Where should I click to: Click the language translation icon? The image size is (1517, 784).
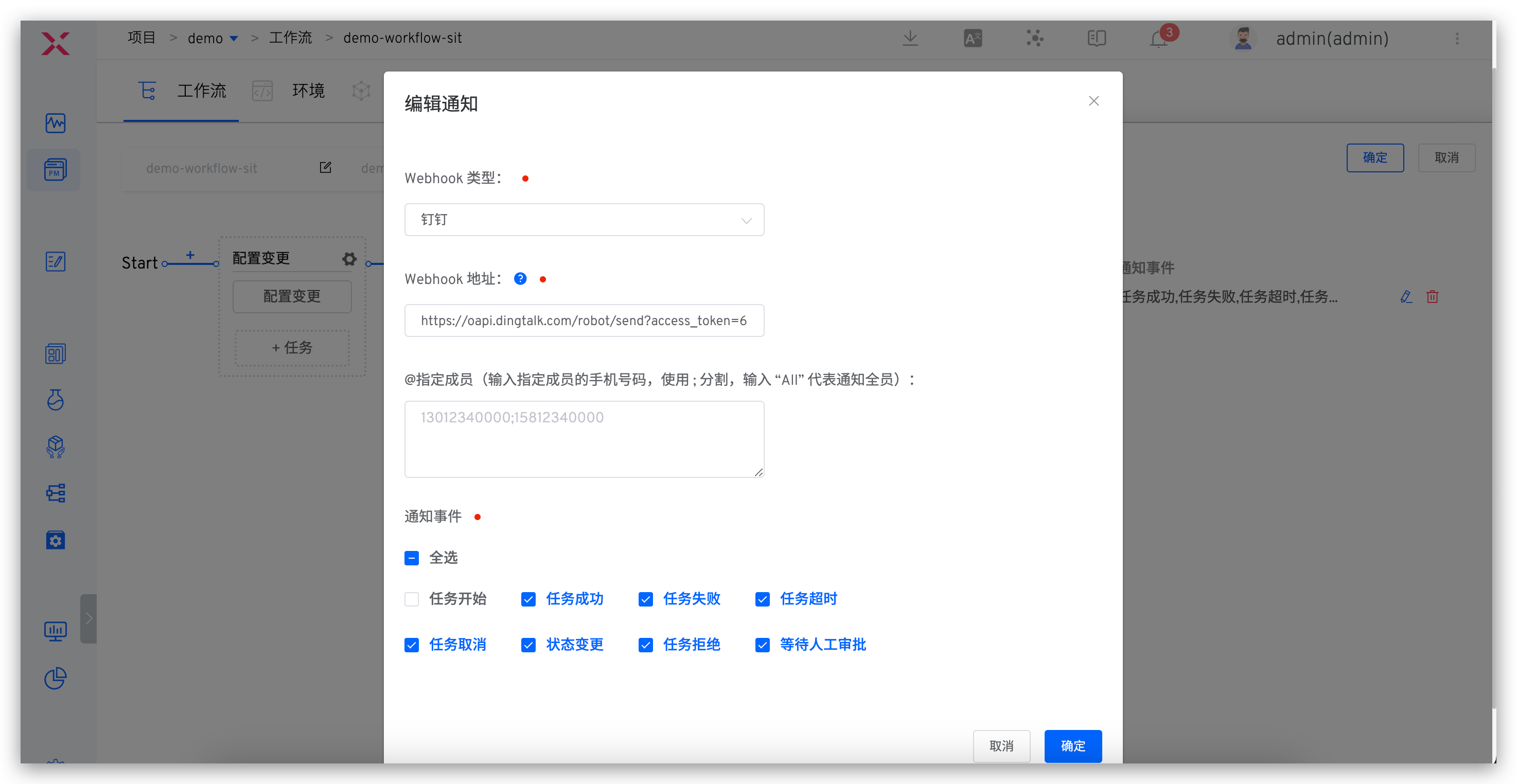tap(972, 38)
